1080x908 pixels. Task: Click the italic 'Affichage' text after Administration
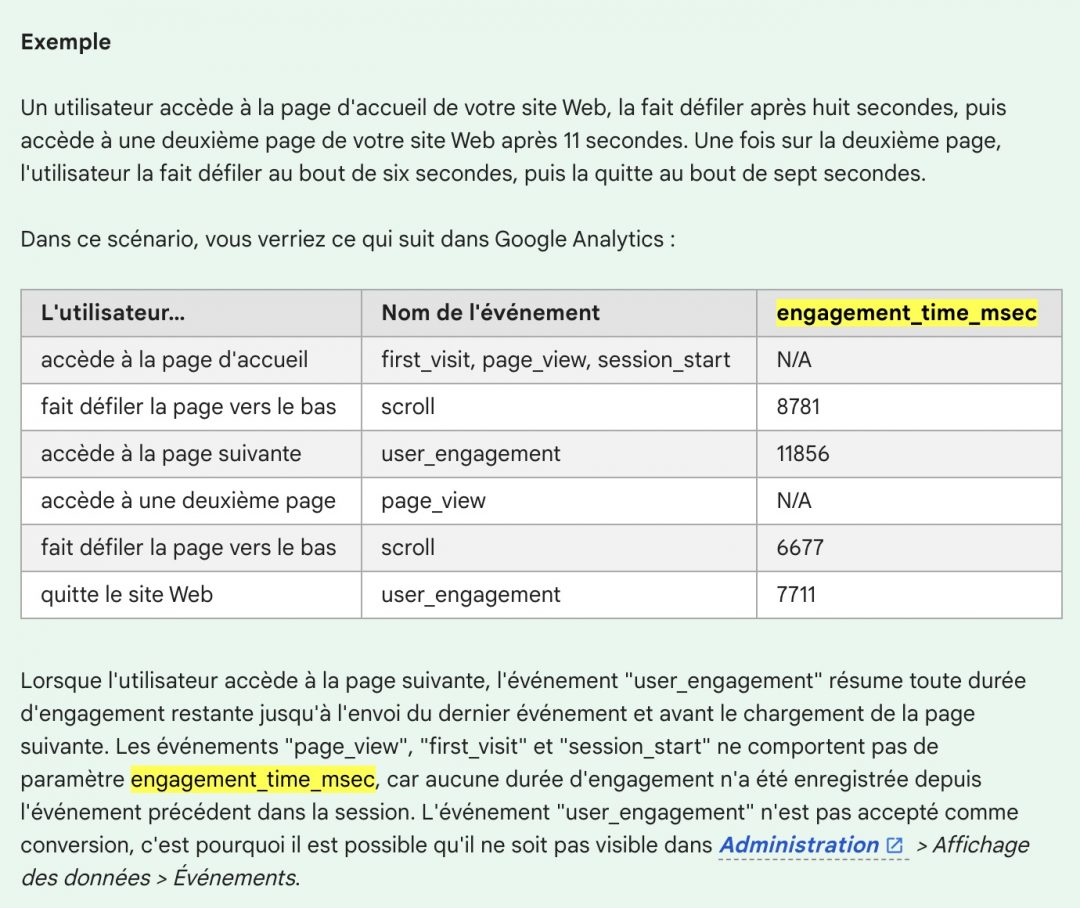981,845
